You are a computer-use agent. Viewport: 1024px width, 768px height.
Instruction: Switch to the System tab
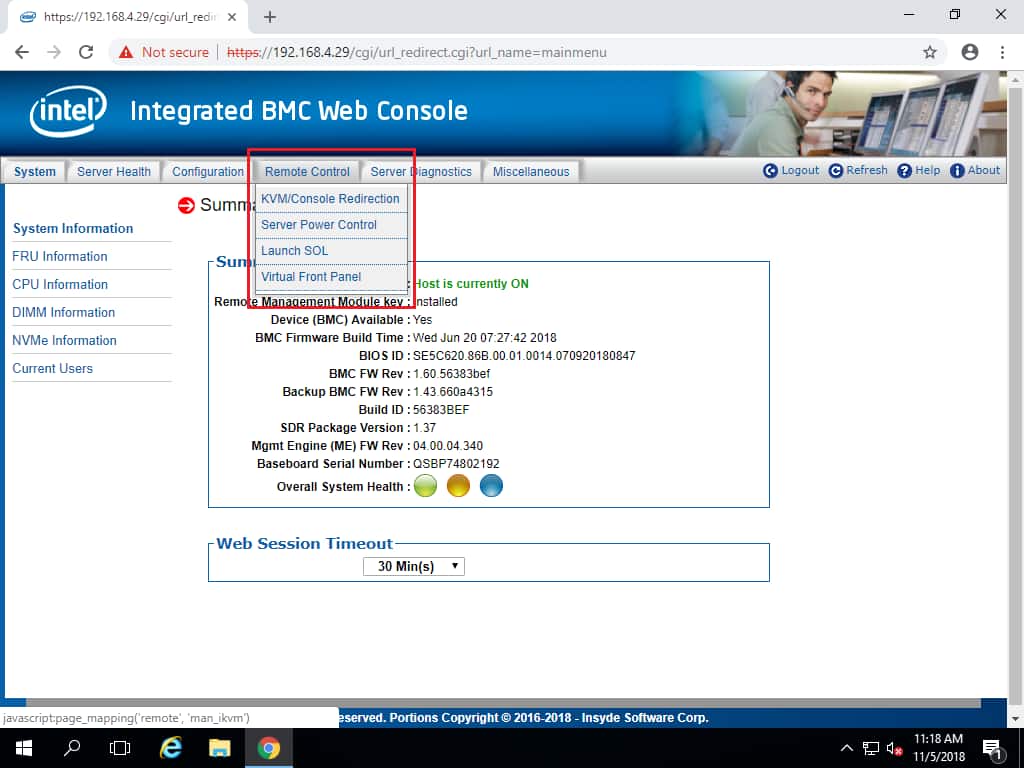point(35,172)
